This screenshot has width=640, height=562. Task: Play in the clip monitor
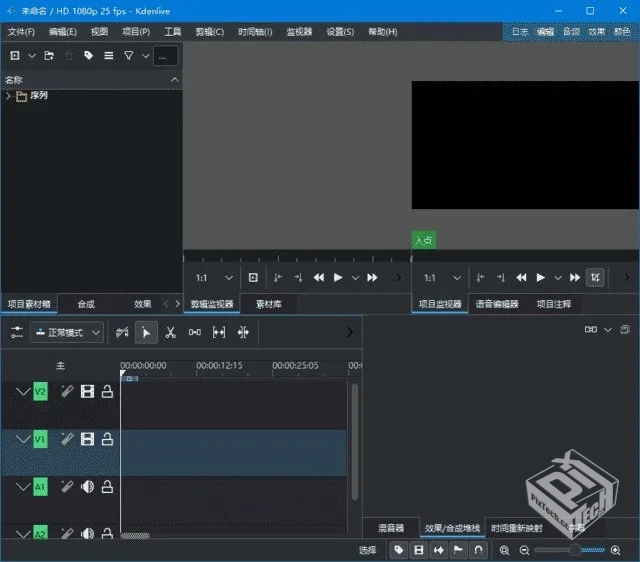point(338,278)
